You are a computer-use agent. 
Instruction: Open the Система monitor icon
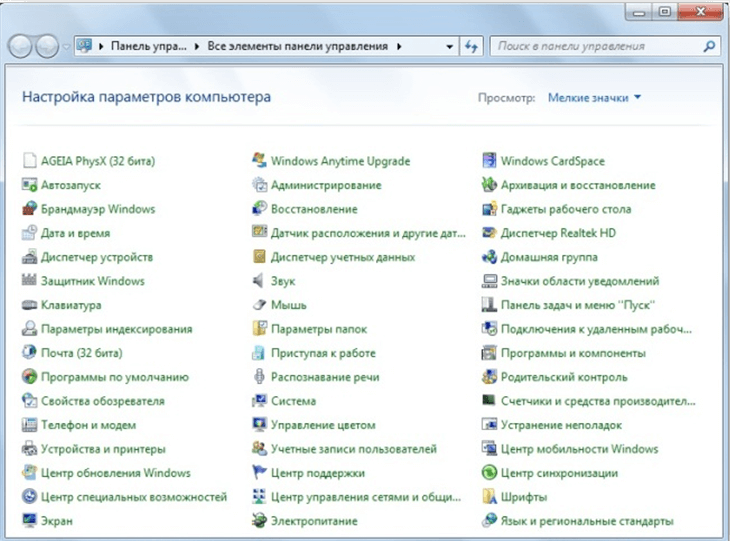(x=259, y=401)
